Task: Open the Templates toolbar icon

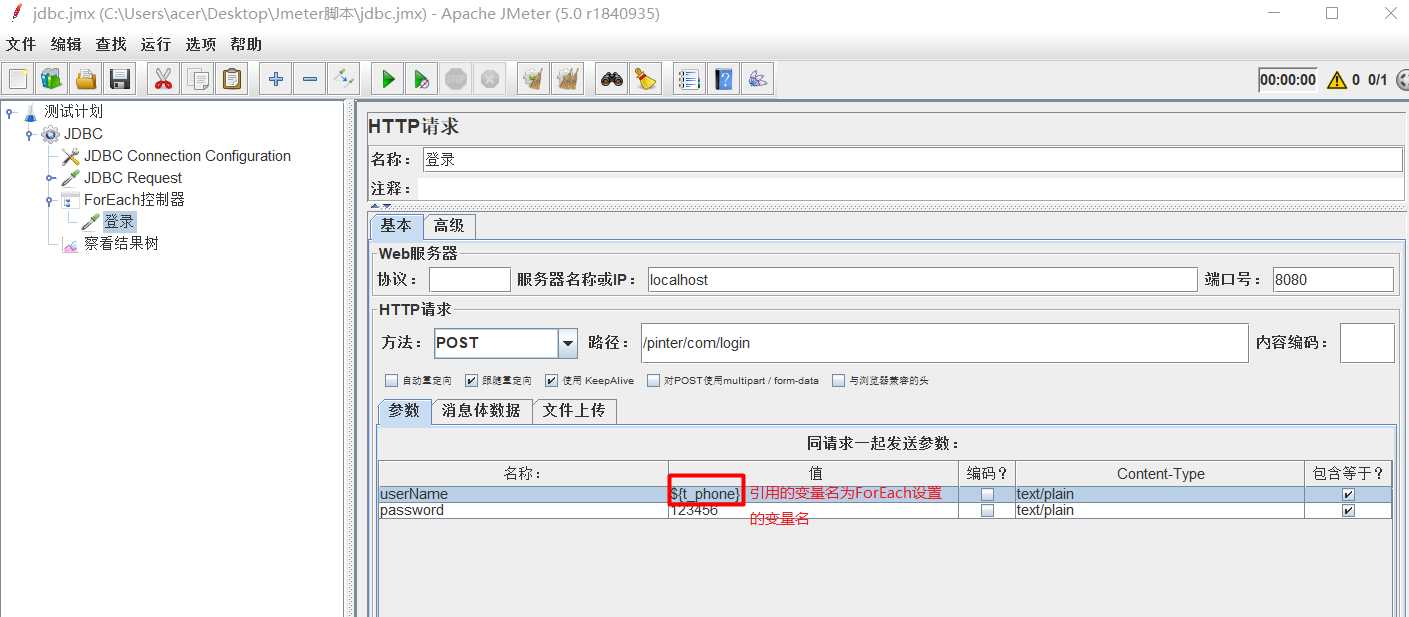Action: tap(51, 79)
